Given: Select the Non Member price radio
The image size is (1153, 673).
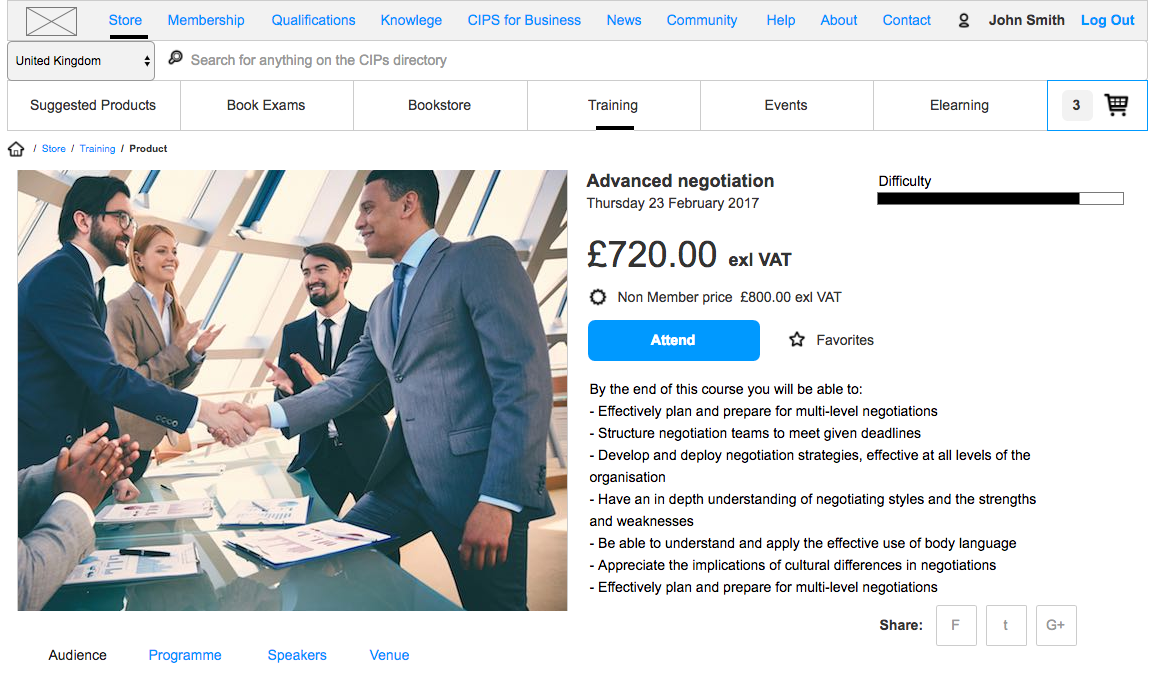Looking at the screenshot, I should pyautogui.click(x=598, y=297).
